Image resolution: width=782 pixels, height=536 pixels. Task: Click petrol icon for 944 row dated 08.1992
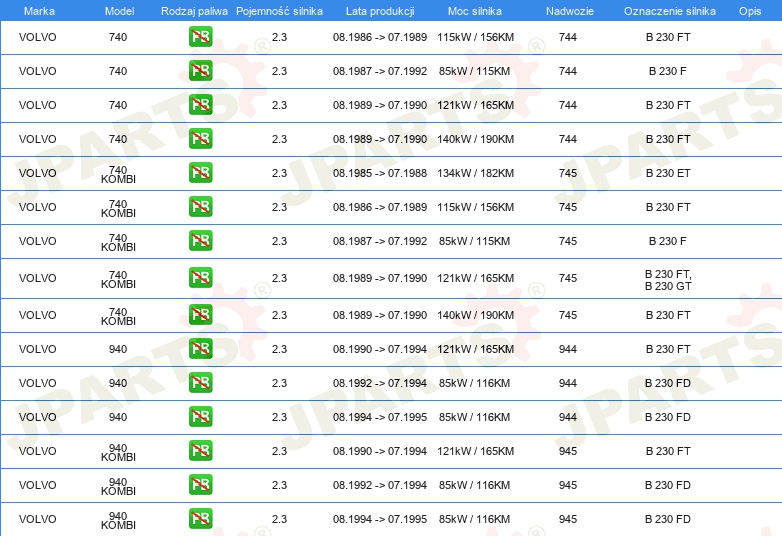point(200,382)
